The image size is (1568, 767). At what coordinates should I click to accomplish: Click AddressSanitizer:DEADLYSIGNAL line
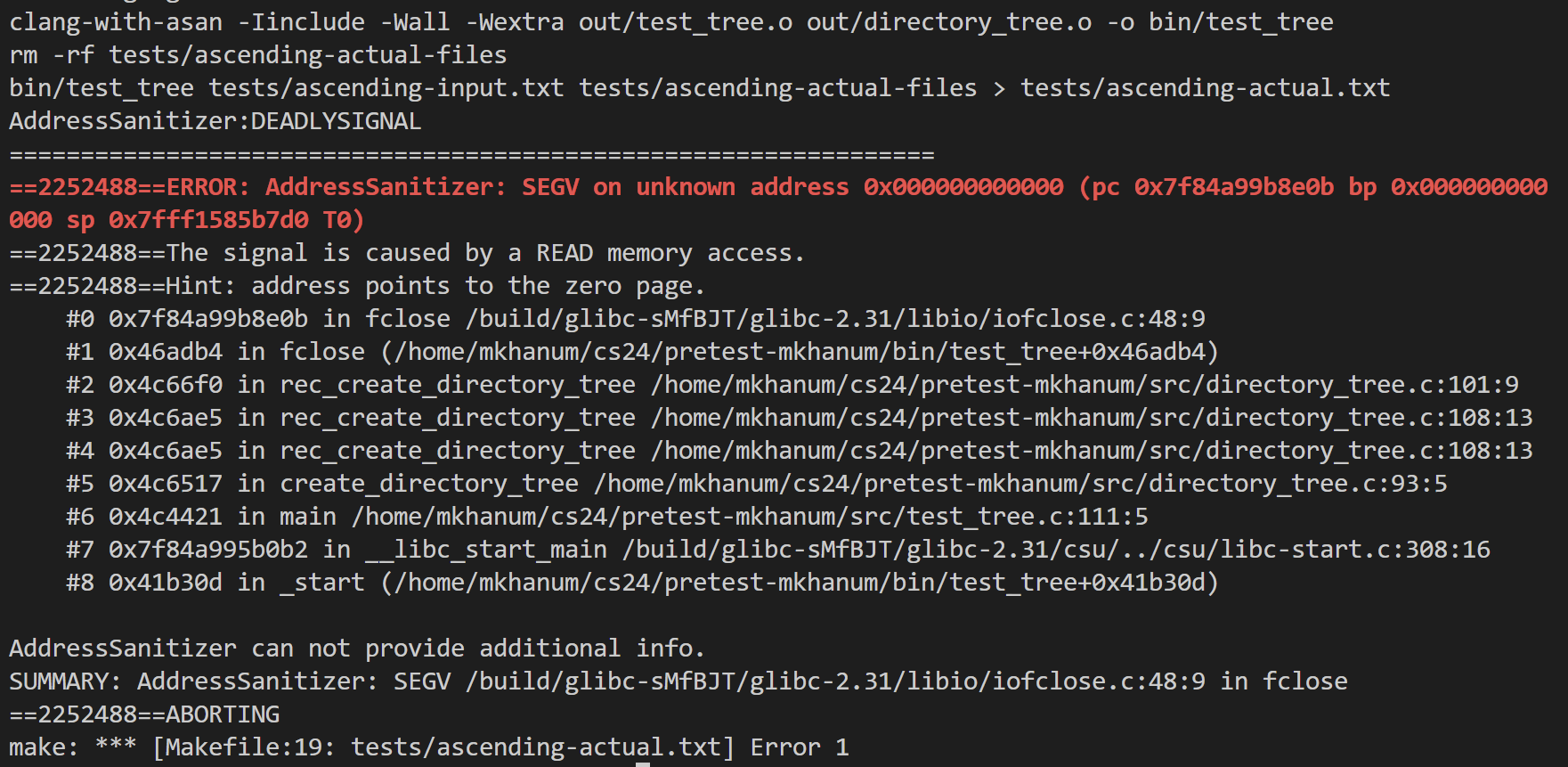[x=215, y=121]
